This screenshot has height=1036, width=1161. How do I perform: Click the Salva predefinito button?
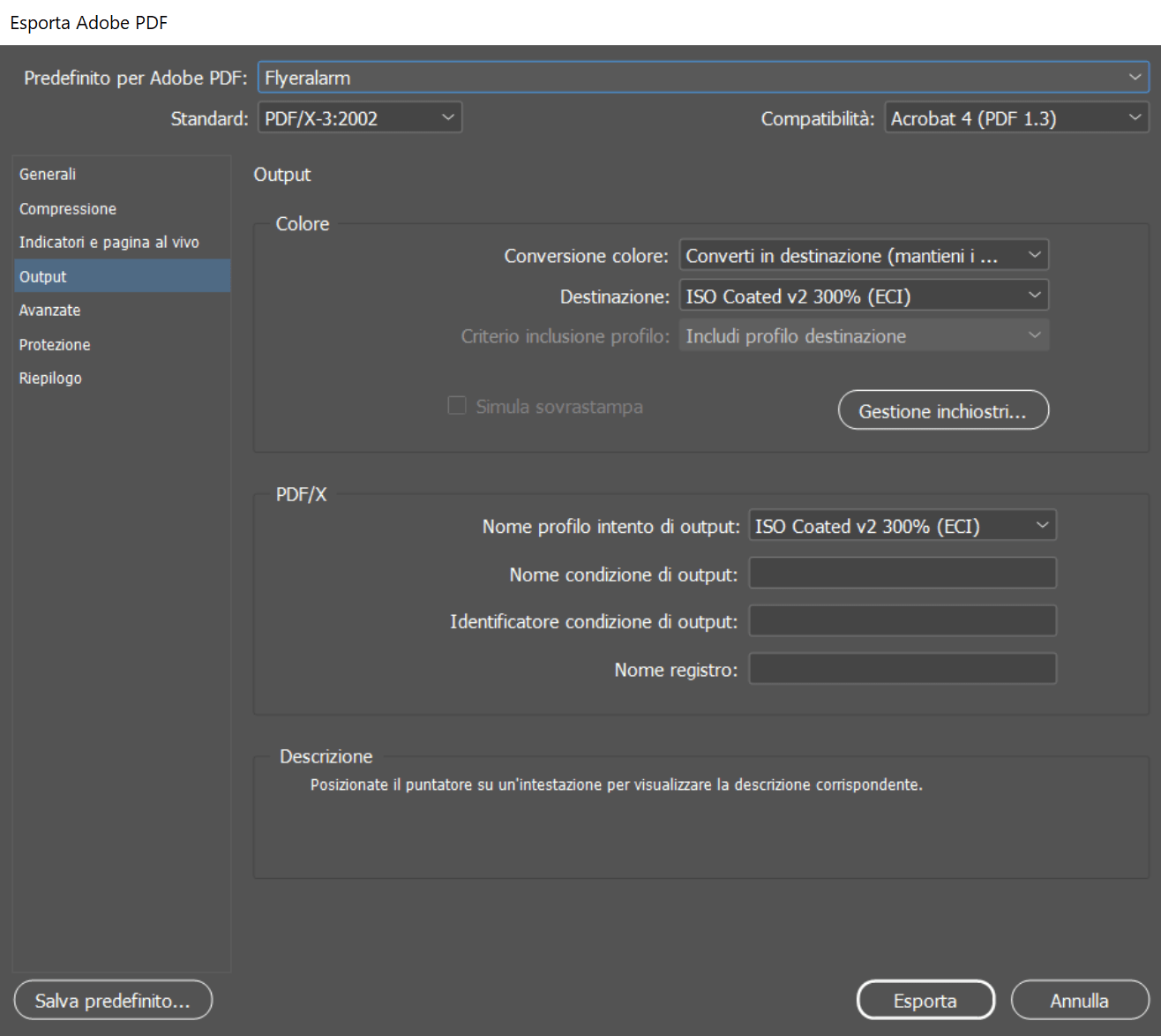click(113, 1001)
